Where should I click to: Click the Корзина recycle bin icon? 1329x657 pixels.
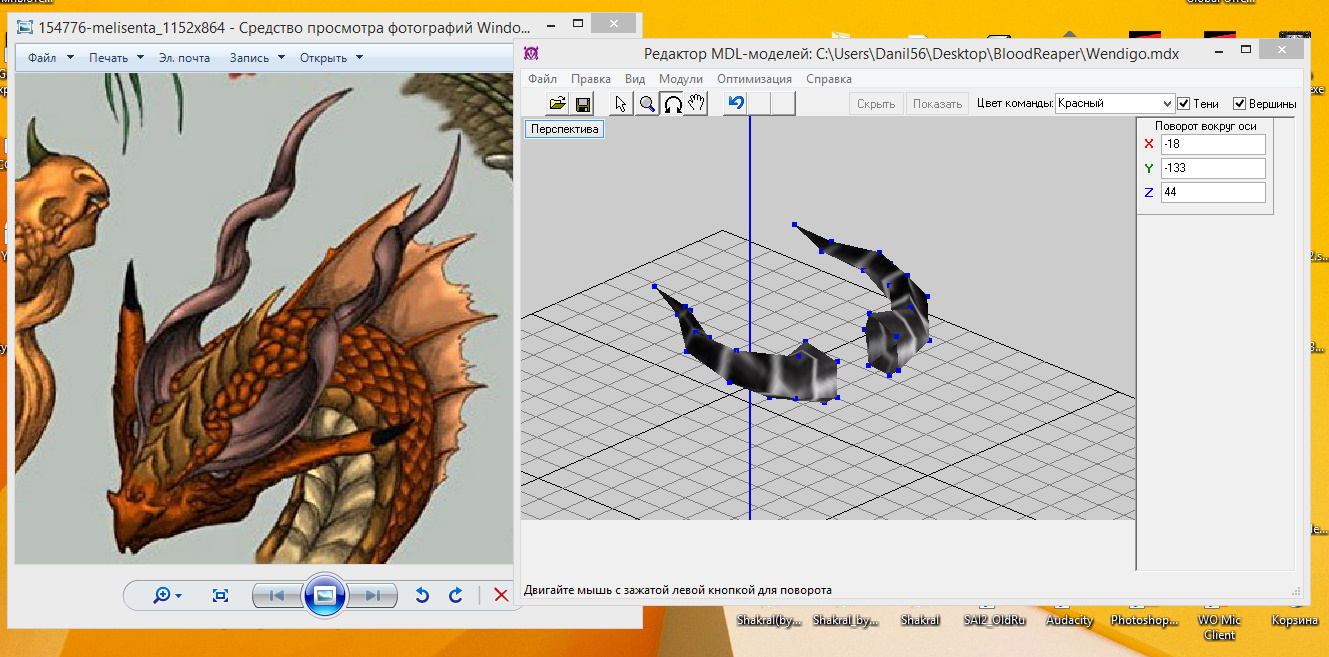(x=1295, y=620)
